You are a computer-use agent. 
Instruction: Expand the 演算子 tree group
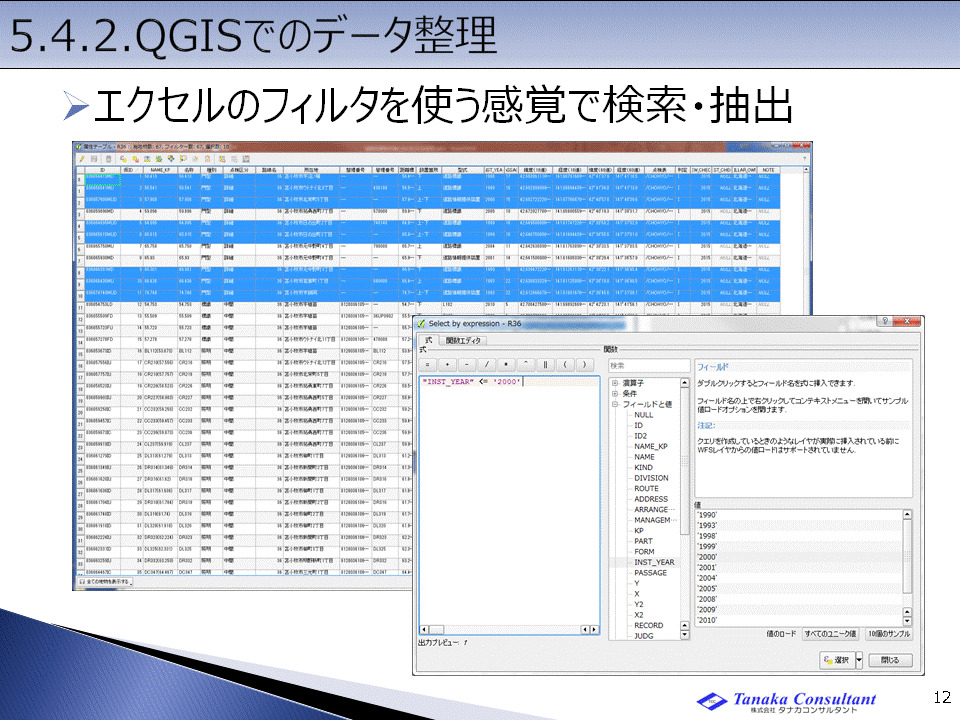(x=614, y=382)
